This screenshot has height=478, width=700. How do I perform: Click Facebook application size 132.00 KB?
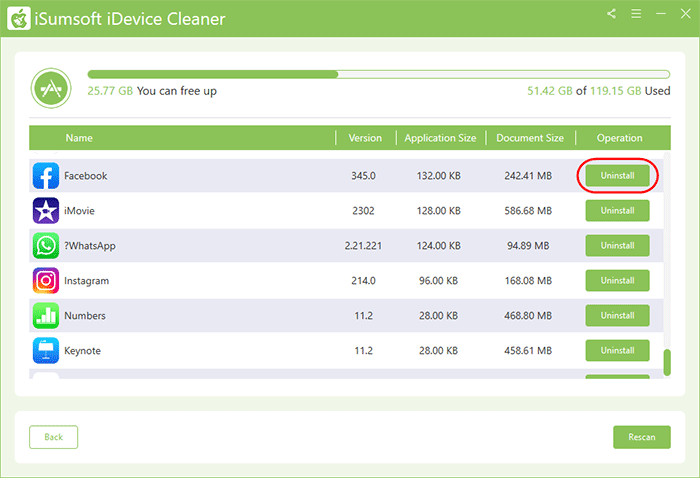(x=438, y=176)
